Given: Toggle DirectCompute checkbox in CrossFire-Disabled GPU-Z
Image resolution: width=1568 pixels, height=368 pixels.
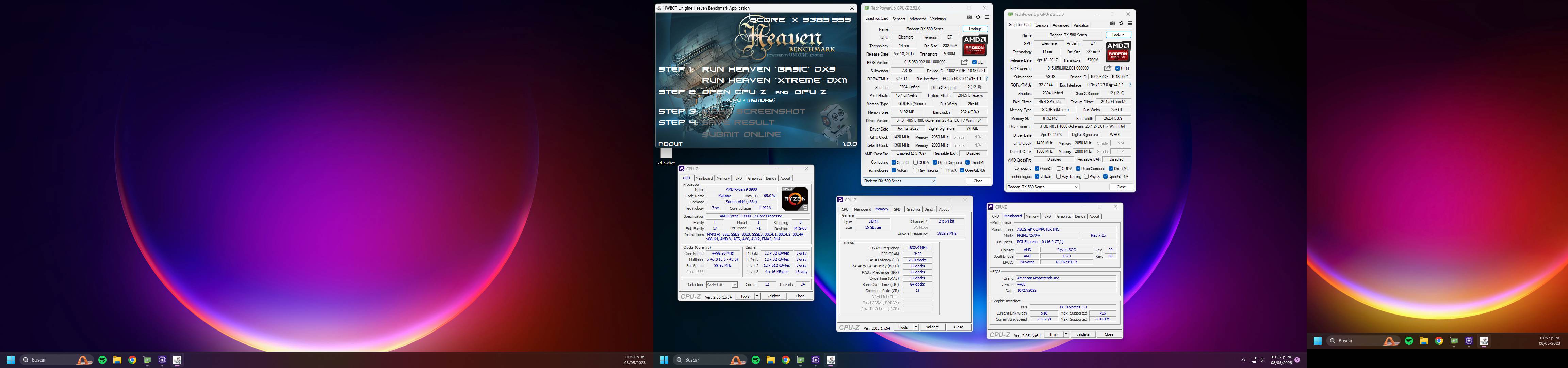Looking at the screenshot, I should 1078,169.
